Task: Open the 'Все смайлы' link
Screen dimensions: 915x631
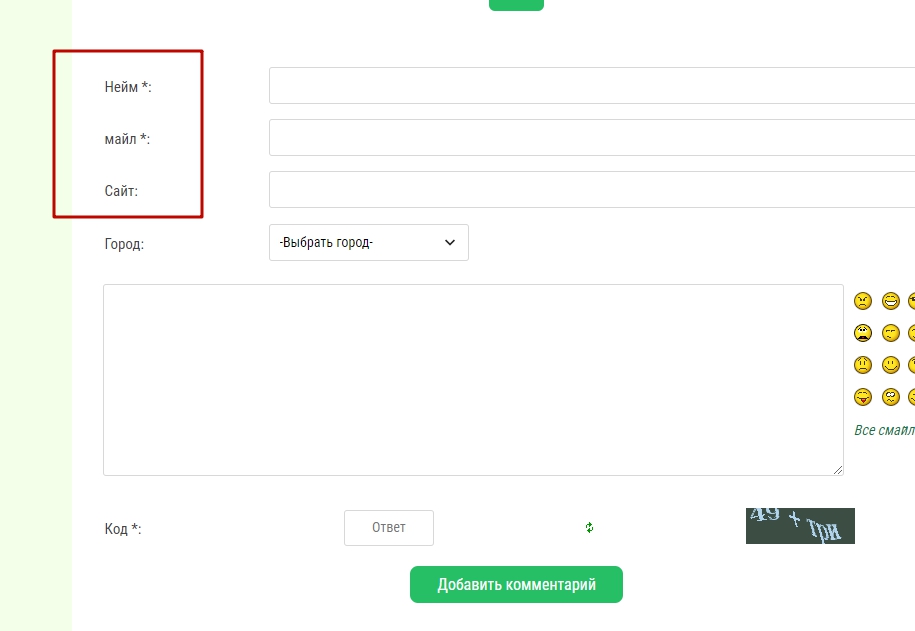Action: point(884,430)
